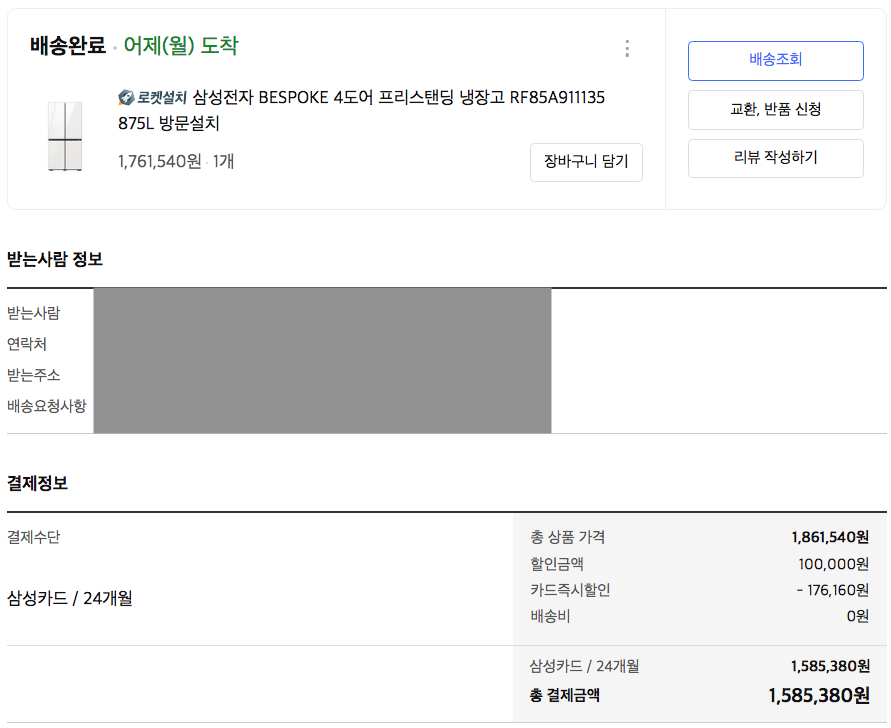Viewport: 891px width, 728px height.
Task: Click the 받는주소 row label
Action: [x=33, y=375]
